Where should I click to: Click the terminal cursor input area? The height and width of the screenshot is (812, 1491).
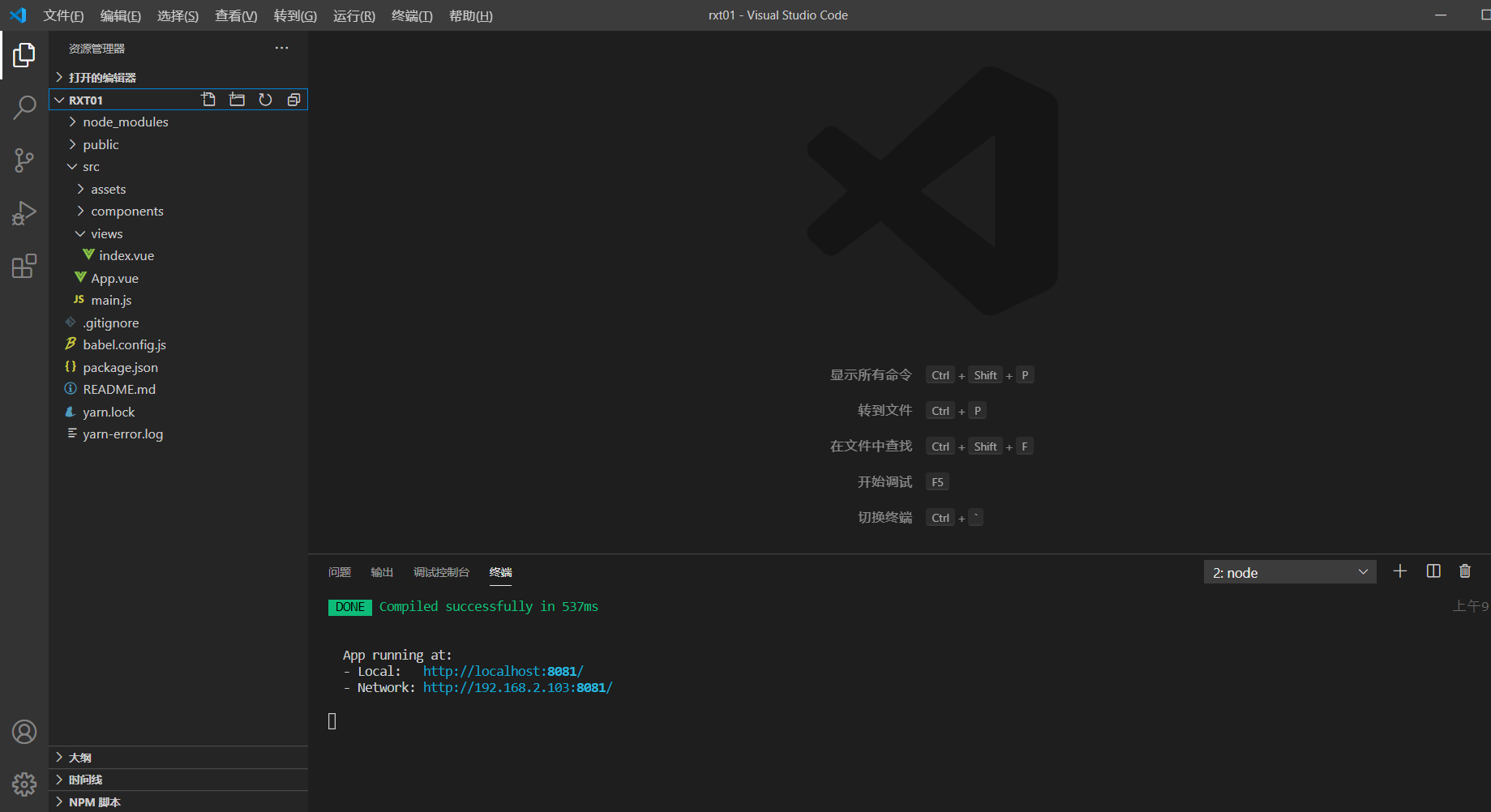click(x=332, y=721)
